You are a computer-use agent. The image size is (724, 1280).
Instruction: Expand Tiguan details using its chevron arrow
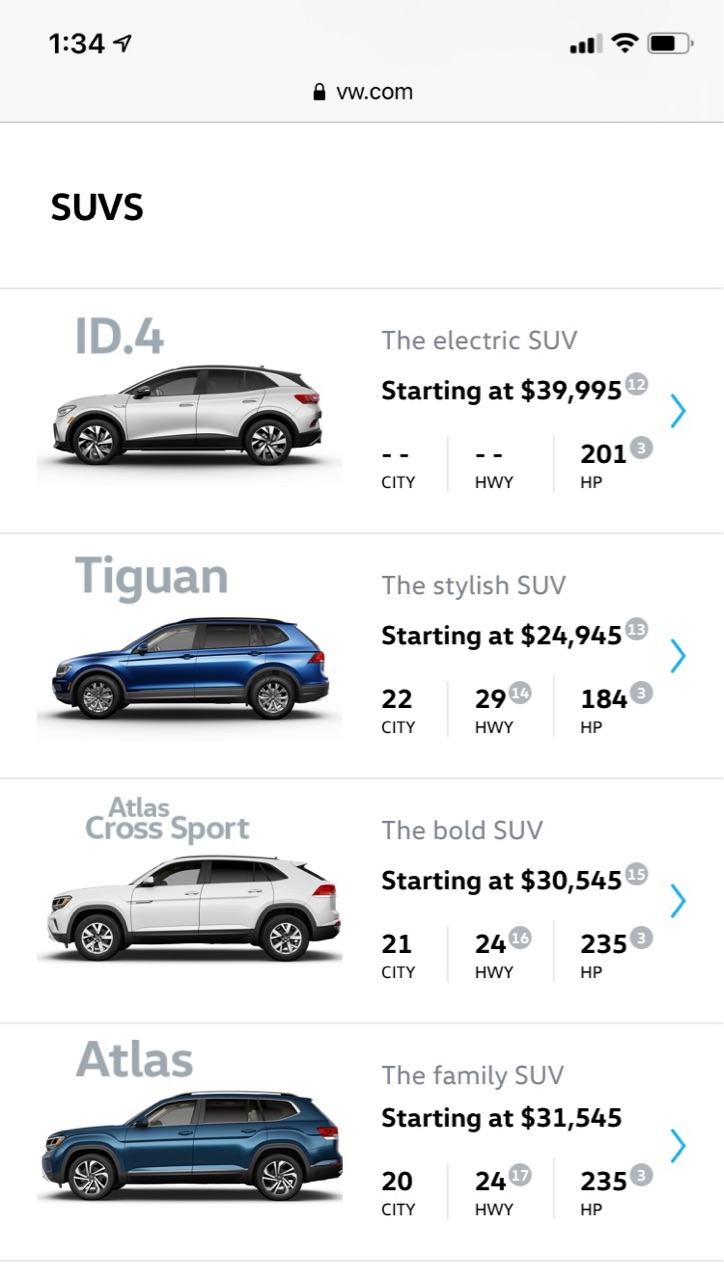coord(678,655)
